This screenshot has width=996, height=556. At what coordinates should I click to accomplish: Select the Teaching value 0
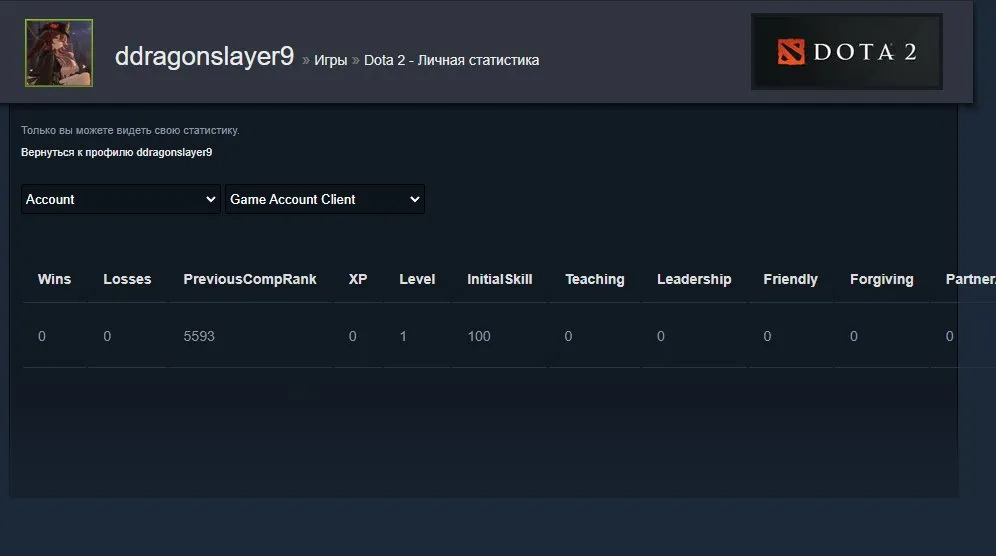(x=569, y=336)
